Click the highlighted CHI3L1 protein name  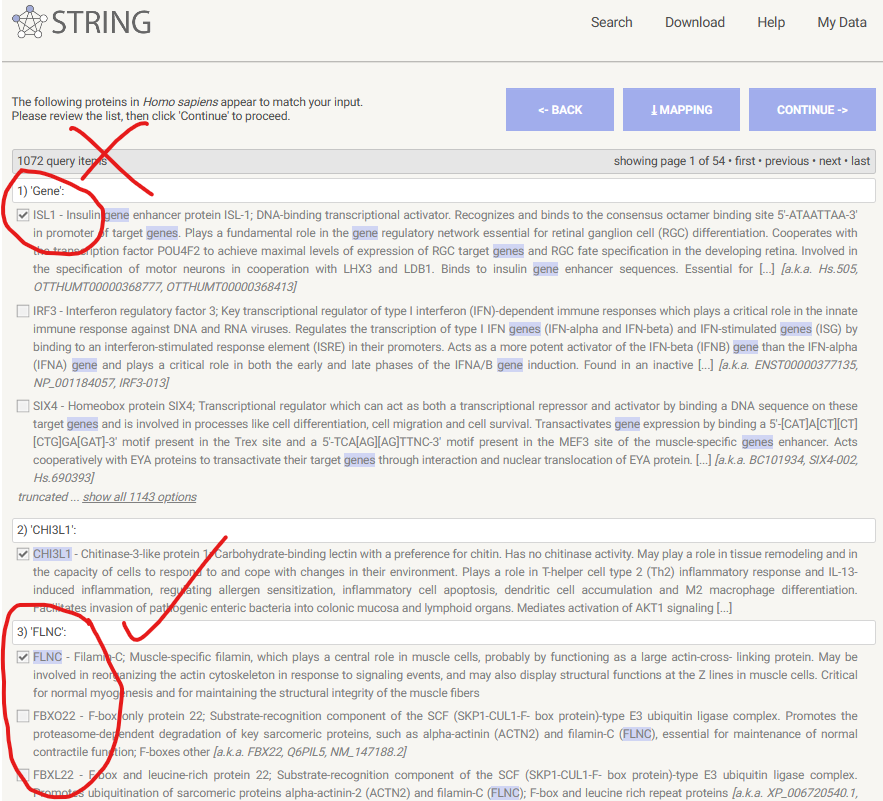click(52, 554)
